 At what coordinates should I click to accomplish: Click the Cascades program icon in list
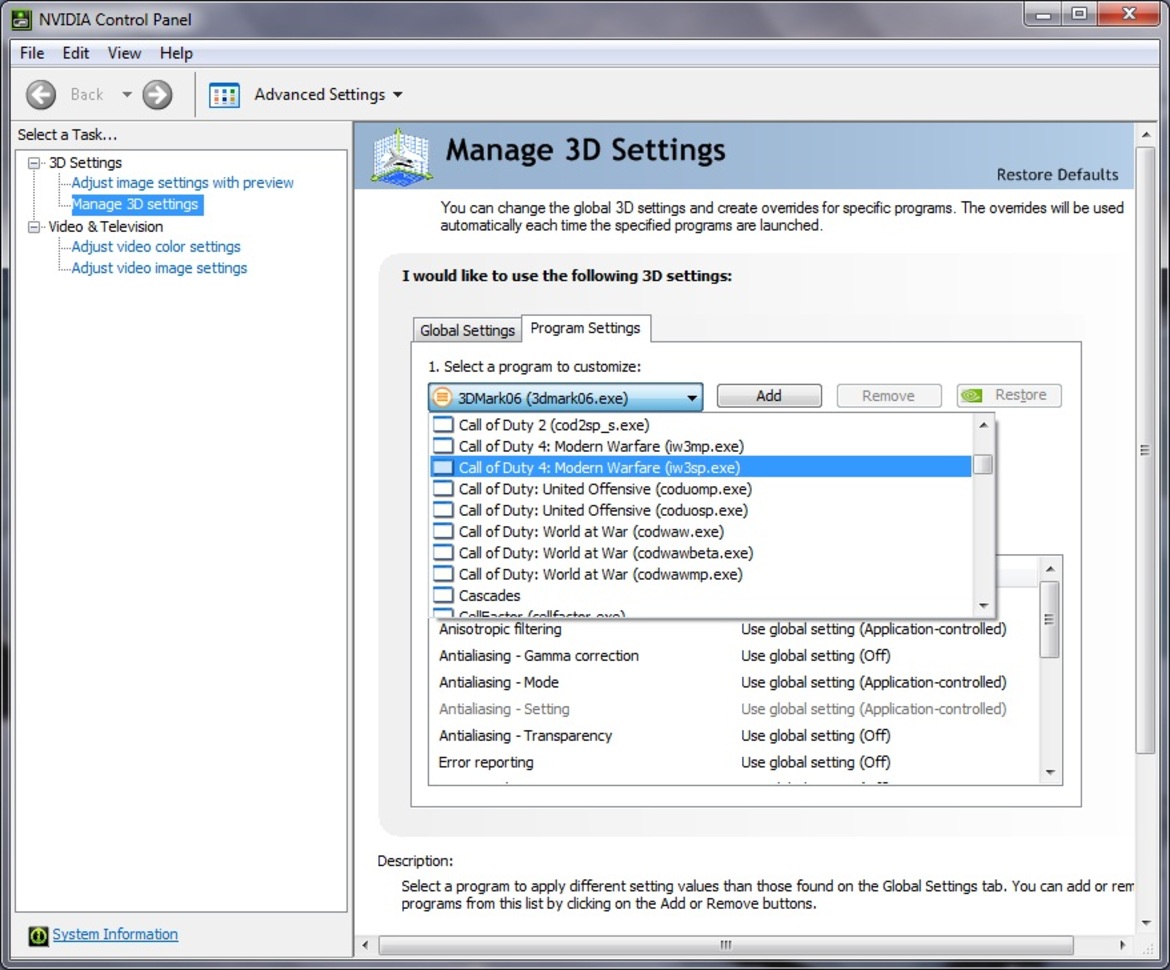click(442, 596)
